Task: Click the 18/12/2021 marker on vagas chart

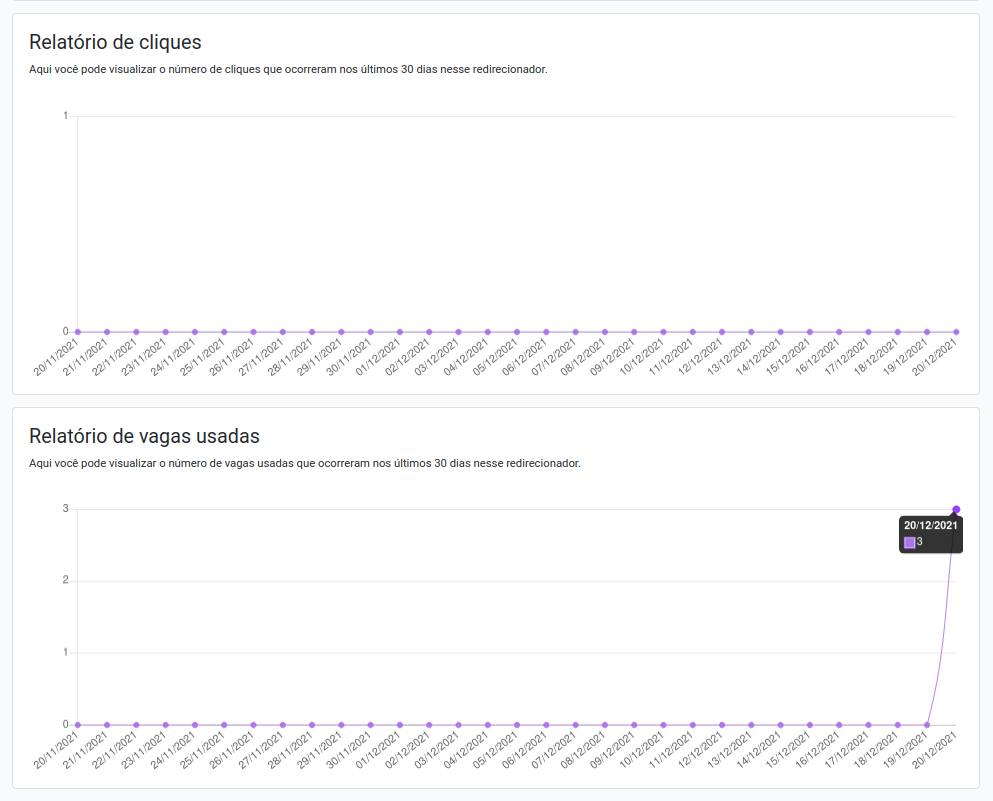Action: 897,723
